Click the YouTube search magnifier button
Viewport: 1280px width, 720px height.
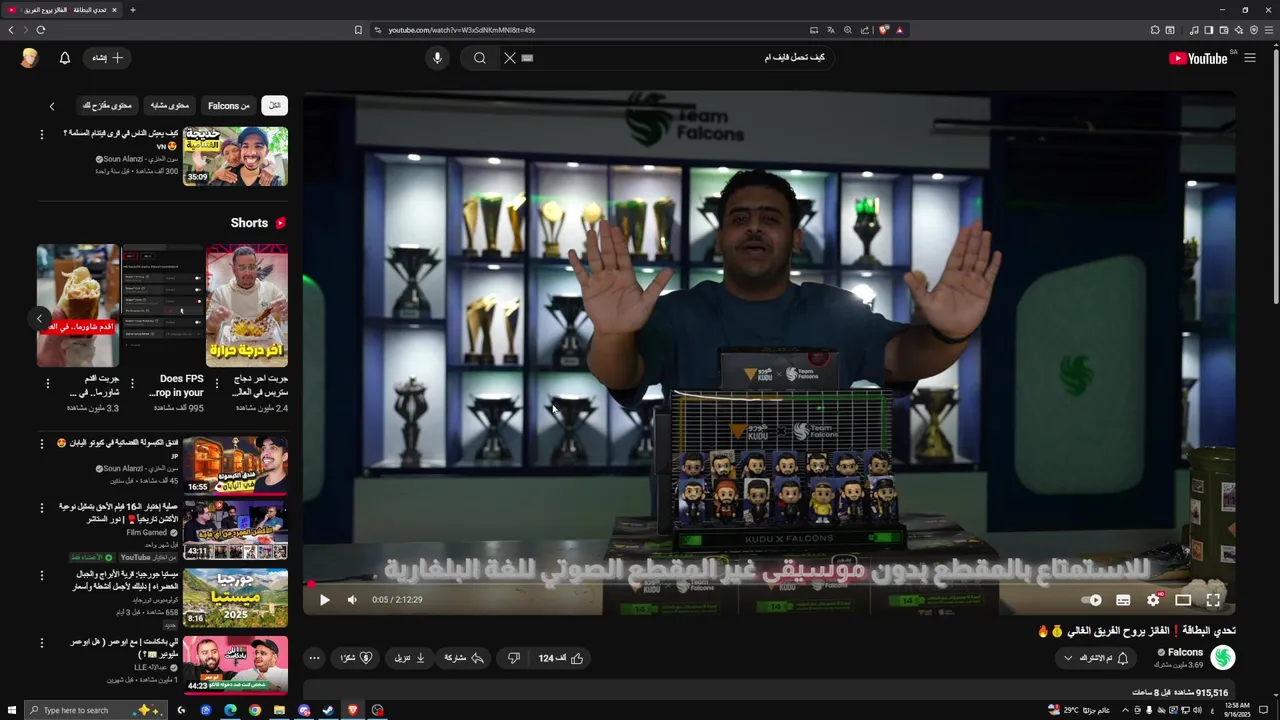480,58
